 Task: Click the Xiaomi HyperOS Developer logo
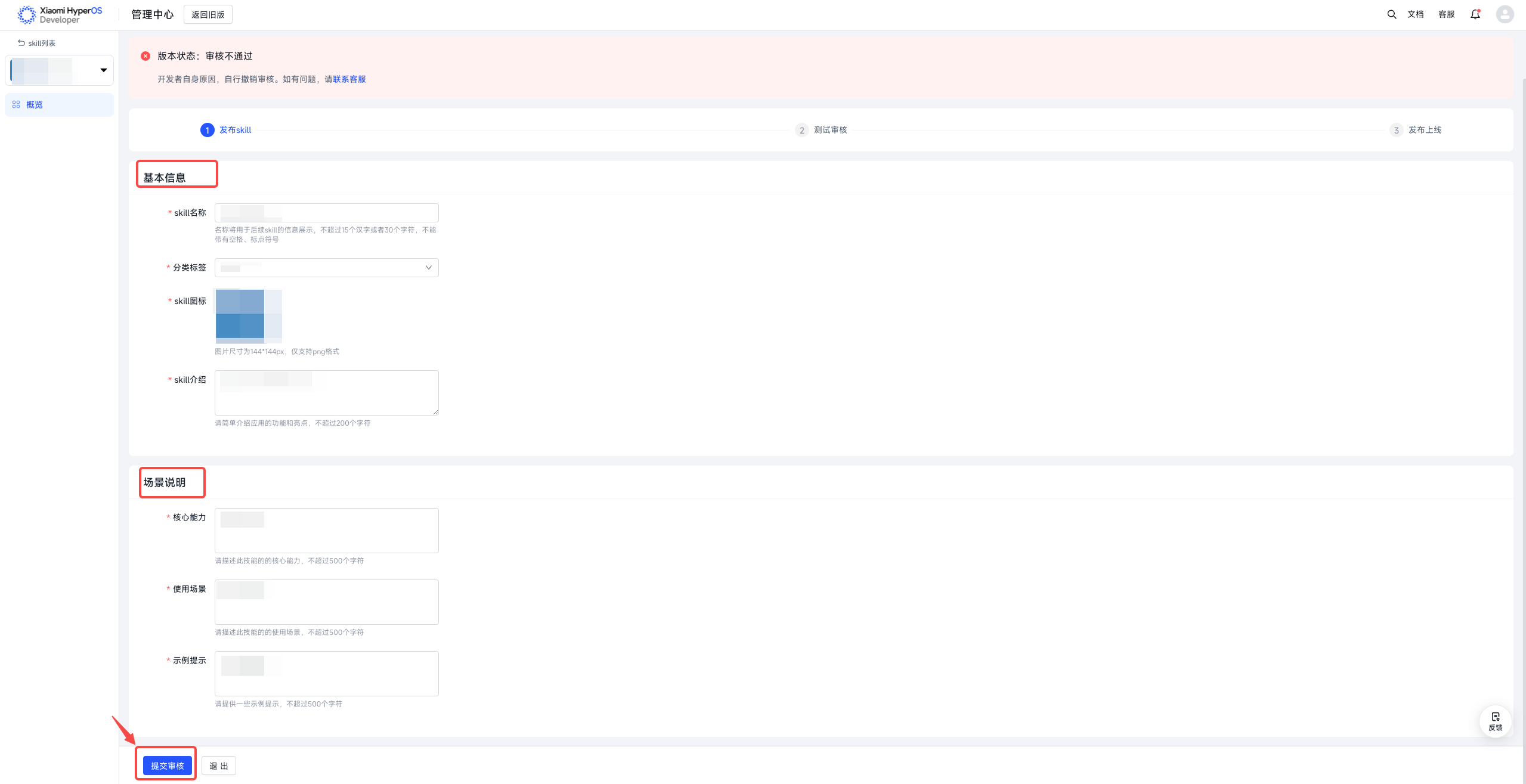(x=60, y=15)
